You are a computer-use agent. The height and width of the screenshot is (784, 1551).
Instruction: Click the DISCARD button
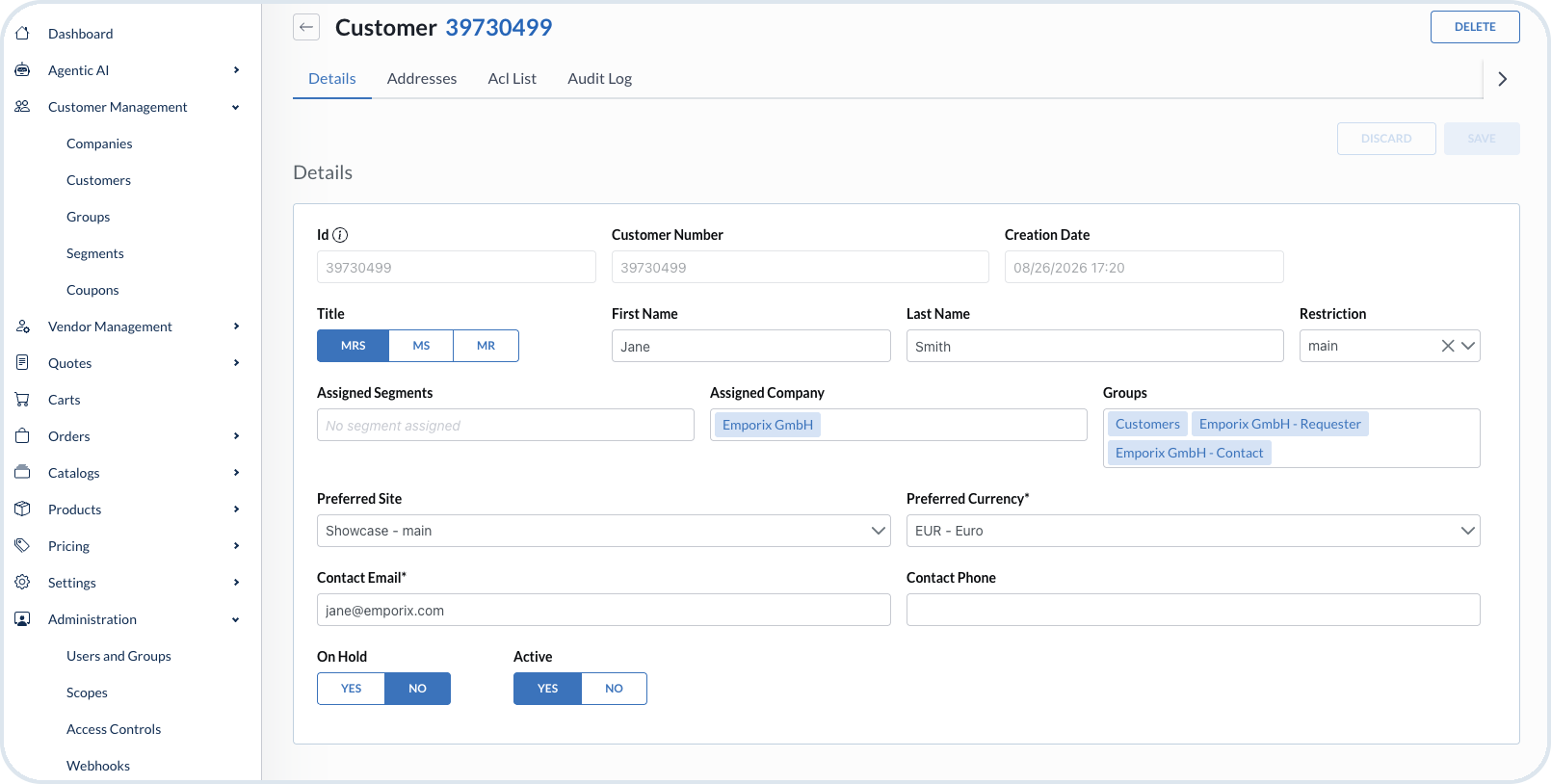pyautogui.click(x=1386, y=139)
